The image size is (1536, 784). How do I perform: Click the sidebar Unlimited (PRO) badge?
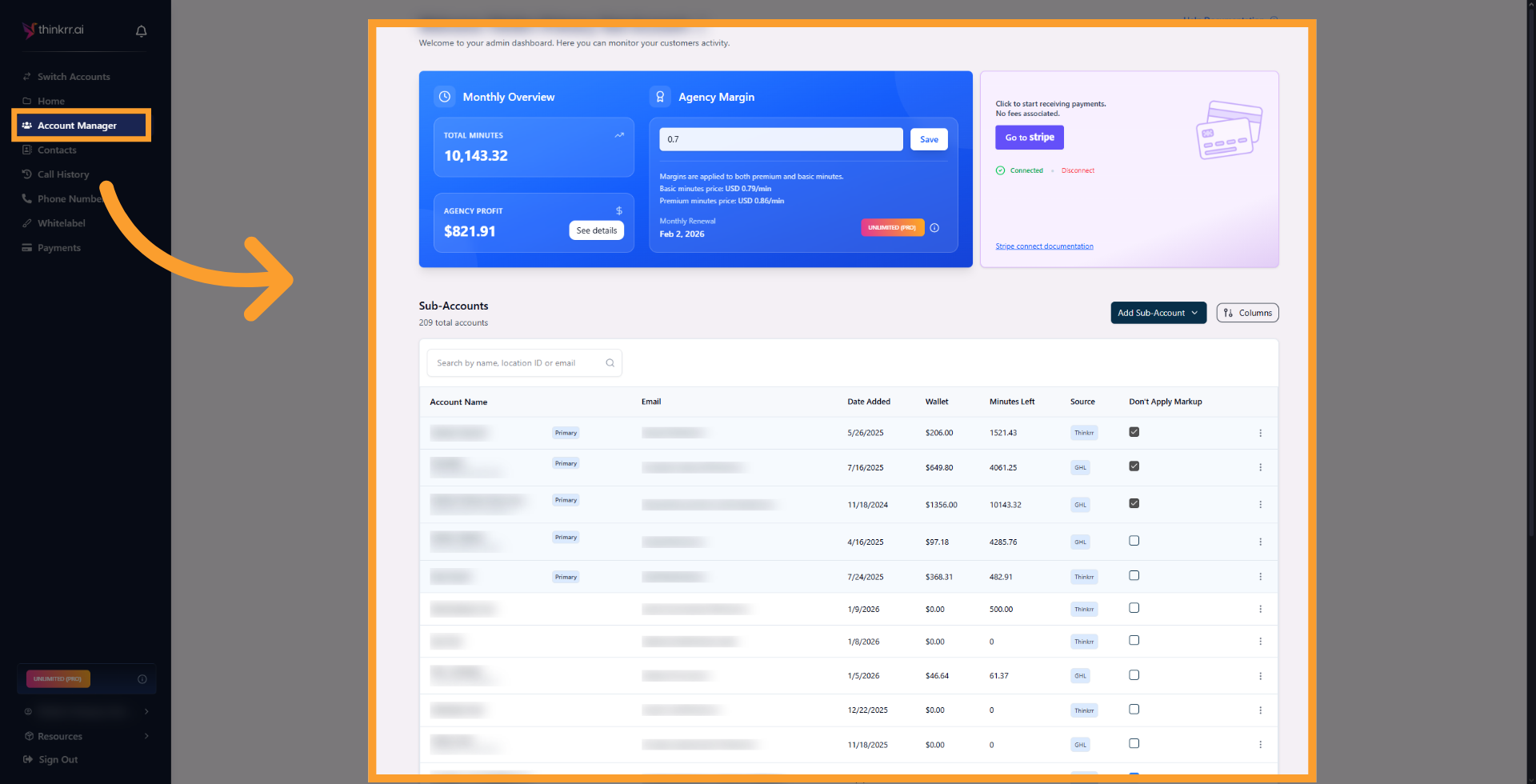tap(58, 679)
